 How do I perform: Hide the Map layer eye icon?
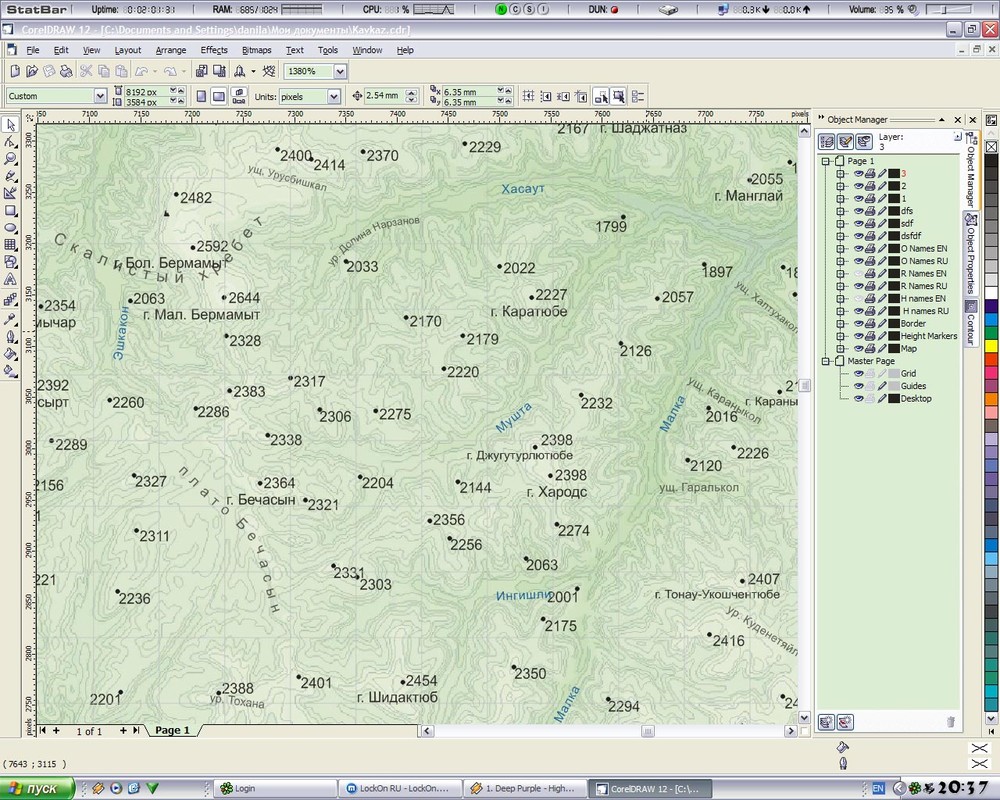point(857,349)
